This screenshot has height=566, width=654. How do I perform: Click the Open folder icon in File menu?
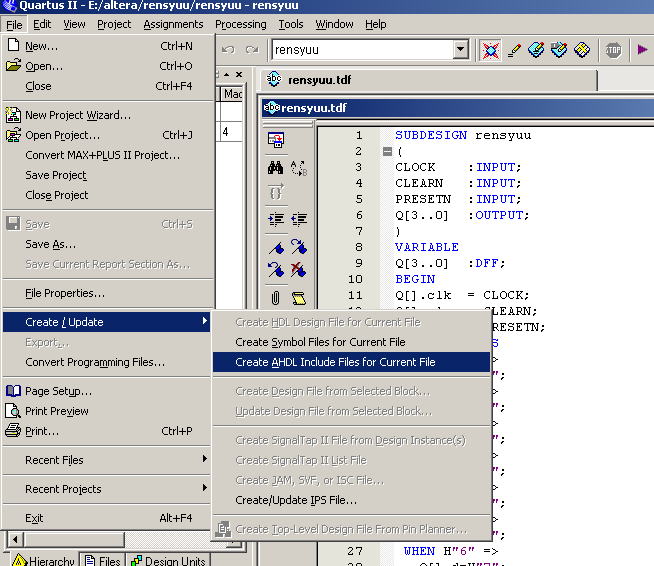click(13, 65)
